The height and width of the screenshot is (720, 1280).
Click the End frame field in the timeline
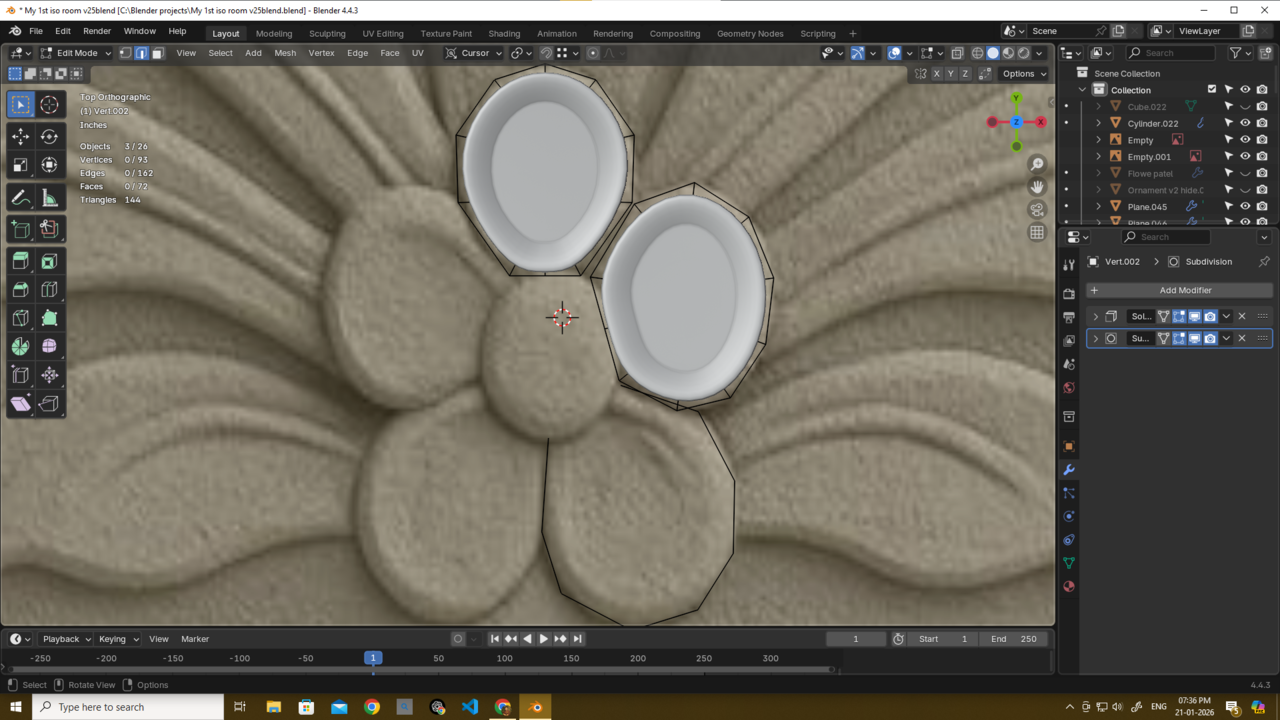pyautogui.click(x=1014, y=639)
